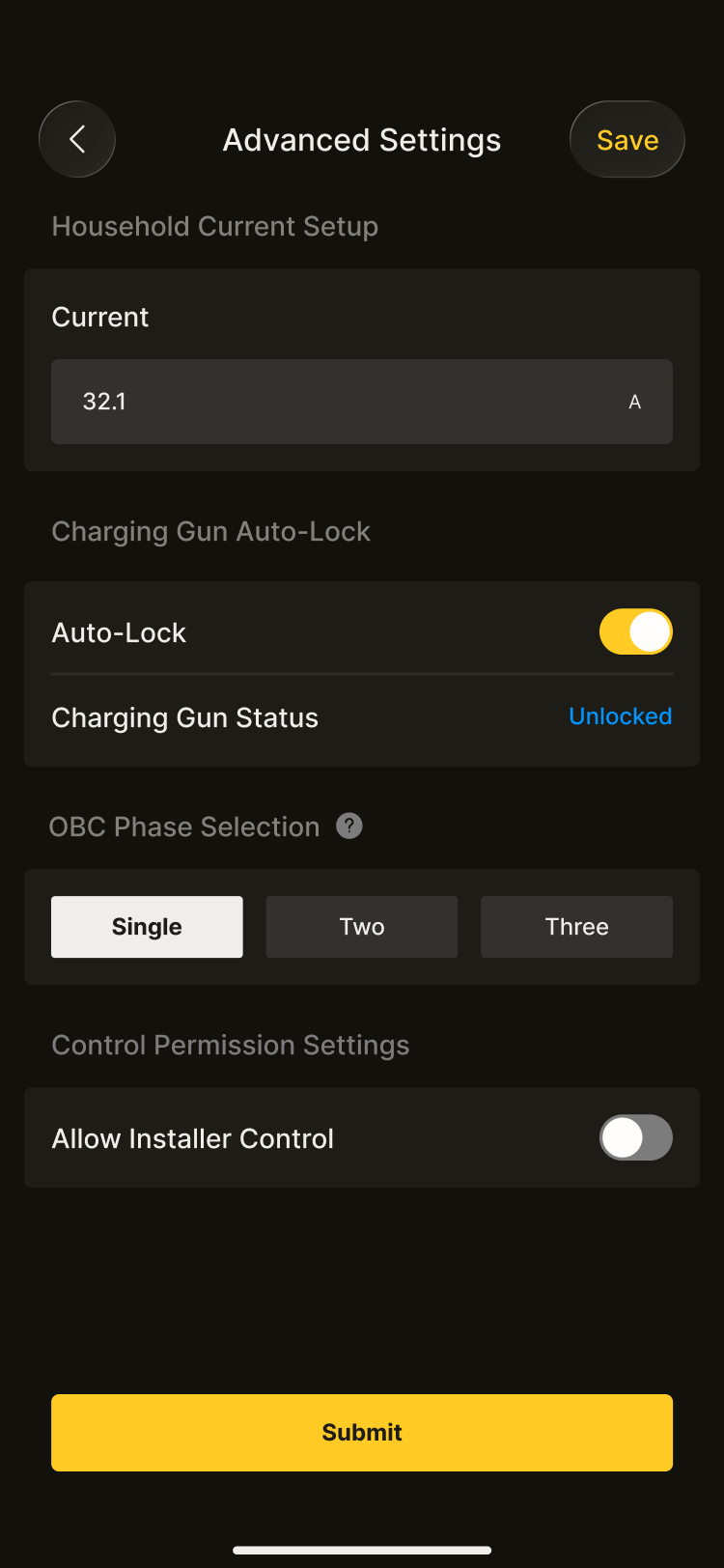
Task: Tap the Control Permission Settings heading
Action: [230, 1045]
